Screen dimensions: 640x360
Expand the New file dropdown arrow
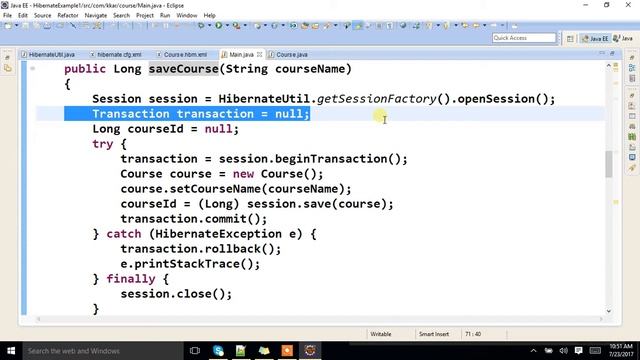click(x=17, y=26)
